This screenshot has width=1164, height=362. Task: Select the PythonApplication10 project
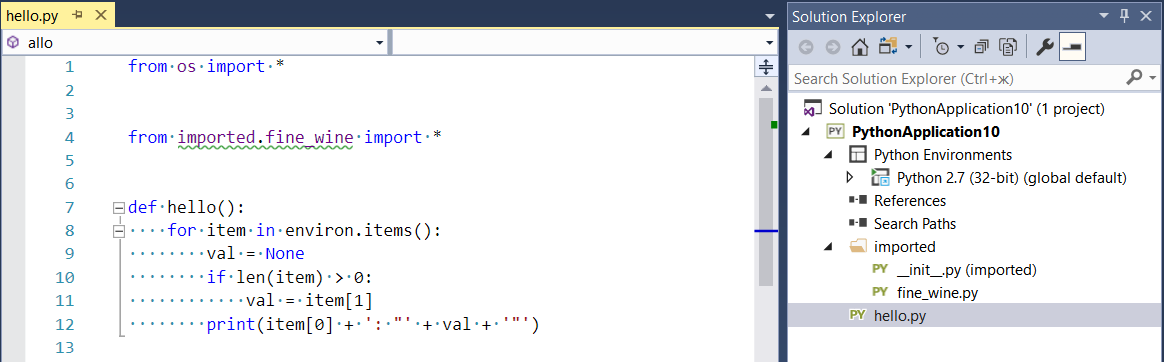point(926,132)
